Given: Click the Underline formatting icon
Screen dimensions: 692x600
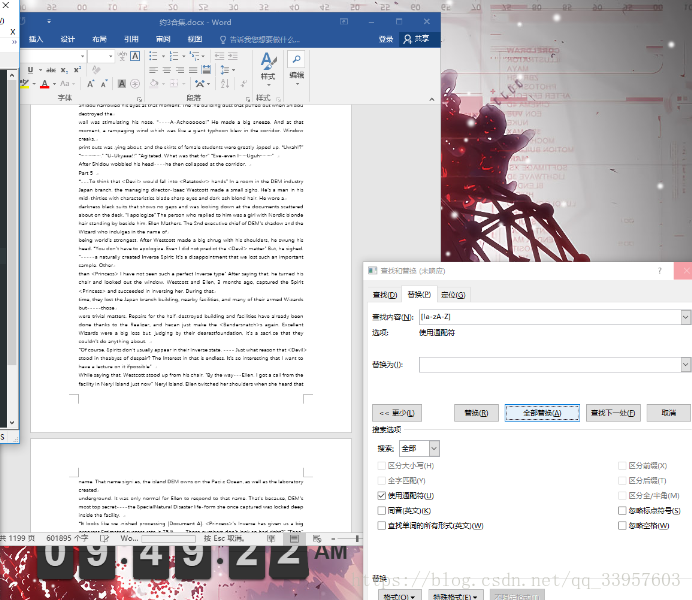Looking at the screenshot, I should click(30, 70).
